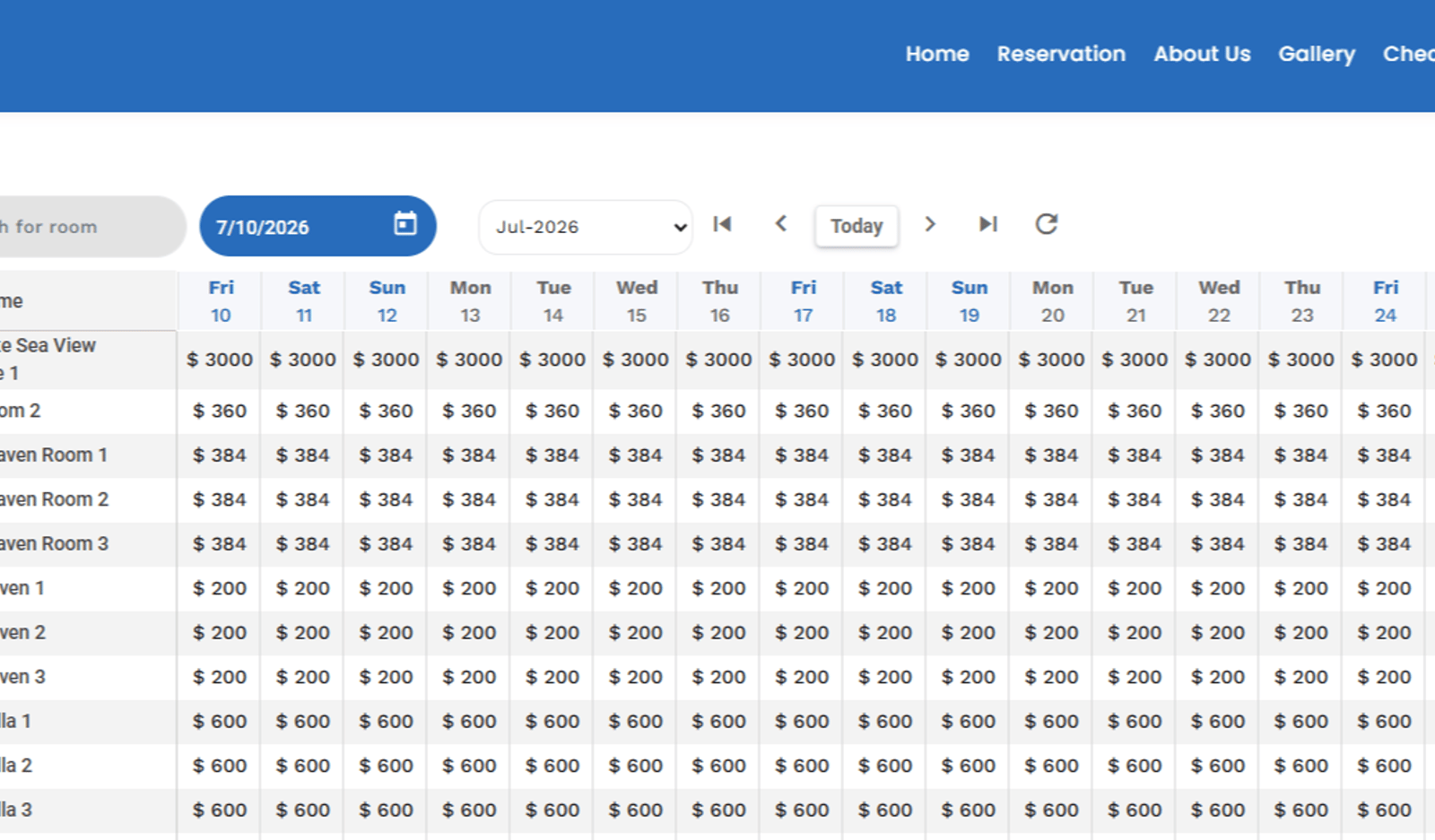This screenshot has width=1435, height=840.
Task: Click Villa 1 row $ 600 on Wed 15
Action: click(636, 721)
